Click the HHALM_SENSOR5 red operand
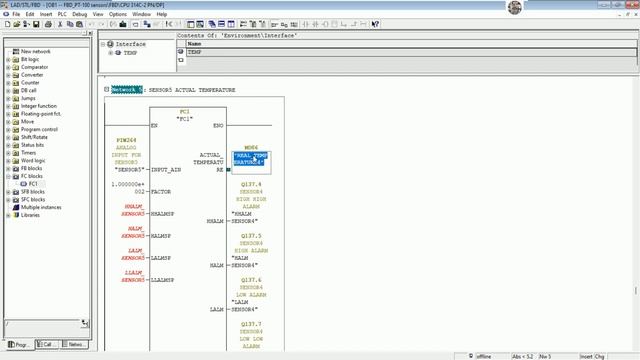640x360 pixels. pos(134,210)
